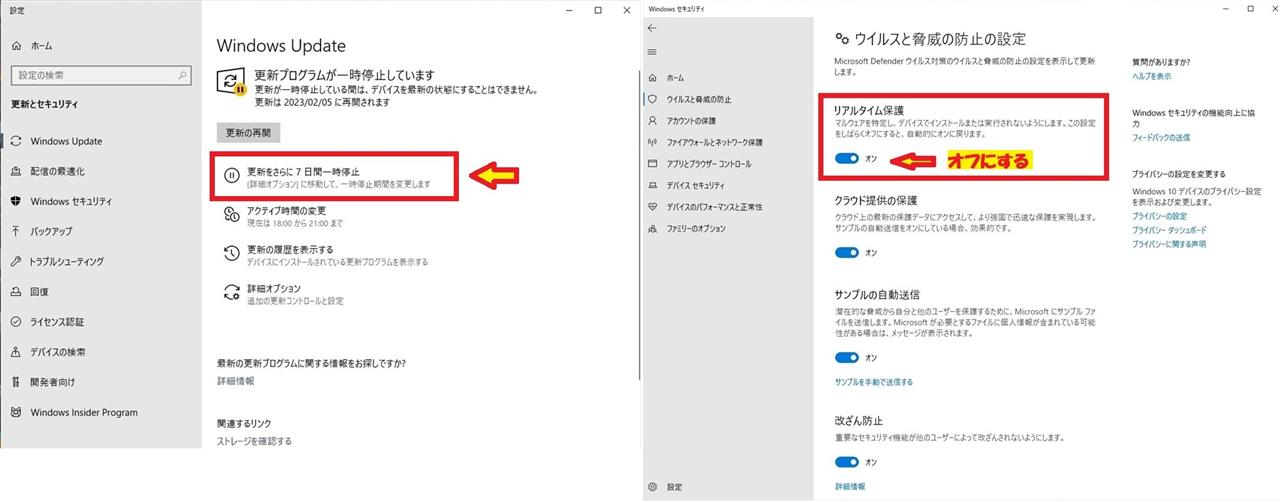Click the プライバシーの設定 link

pos(1160,216)
